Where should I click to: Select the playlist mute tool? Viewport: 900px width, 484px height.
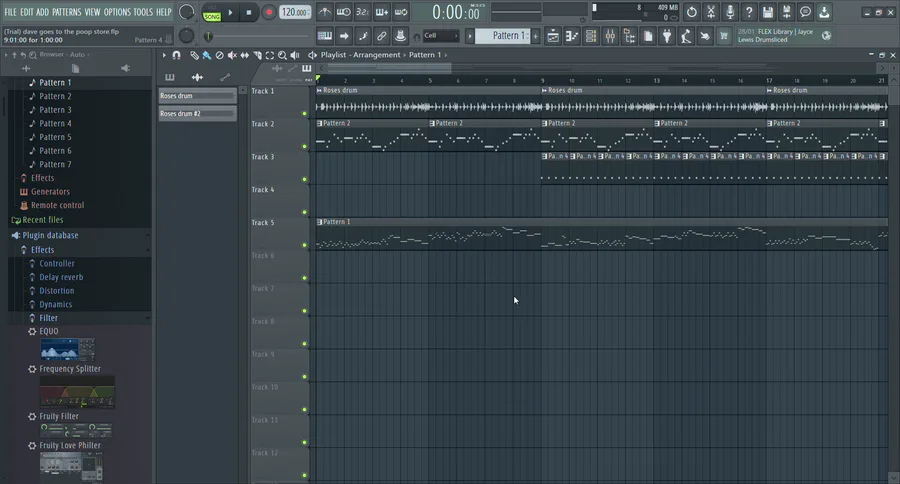pyautogui.click(x=232, y=55)
